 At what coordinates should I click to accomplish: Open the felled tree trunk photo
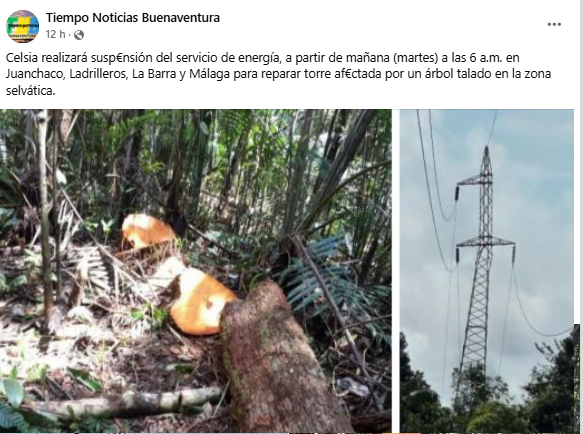click(x=196, y=271)
